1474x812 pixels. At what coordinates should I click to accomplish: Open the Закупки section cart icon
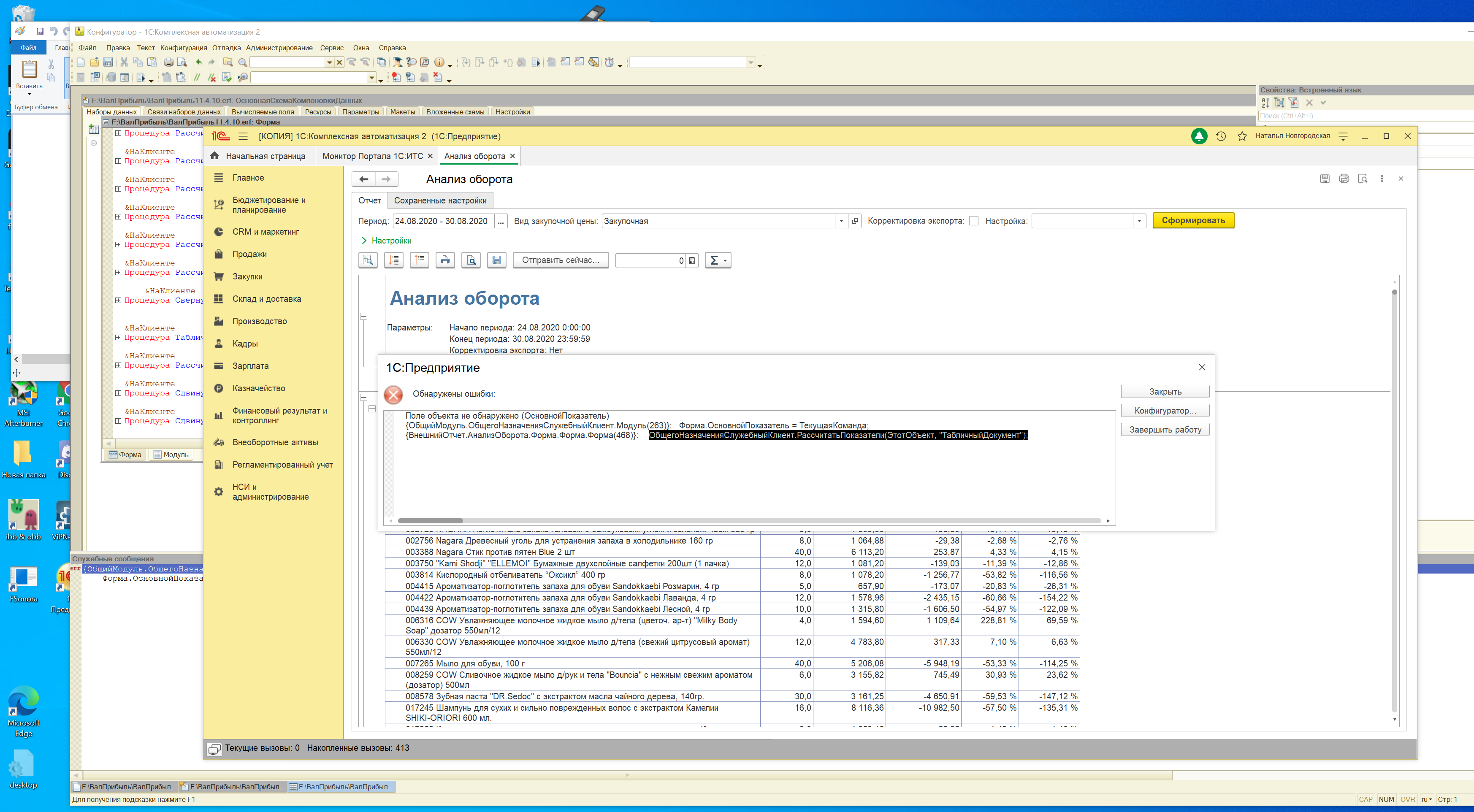click(219, 276)
